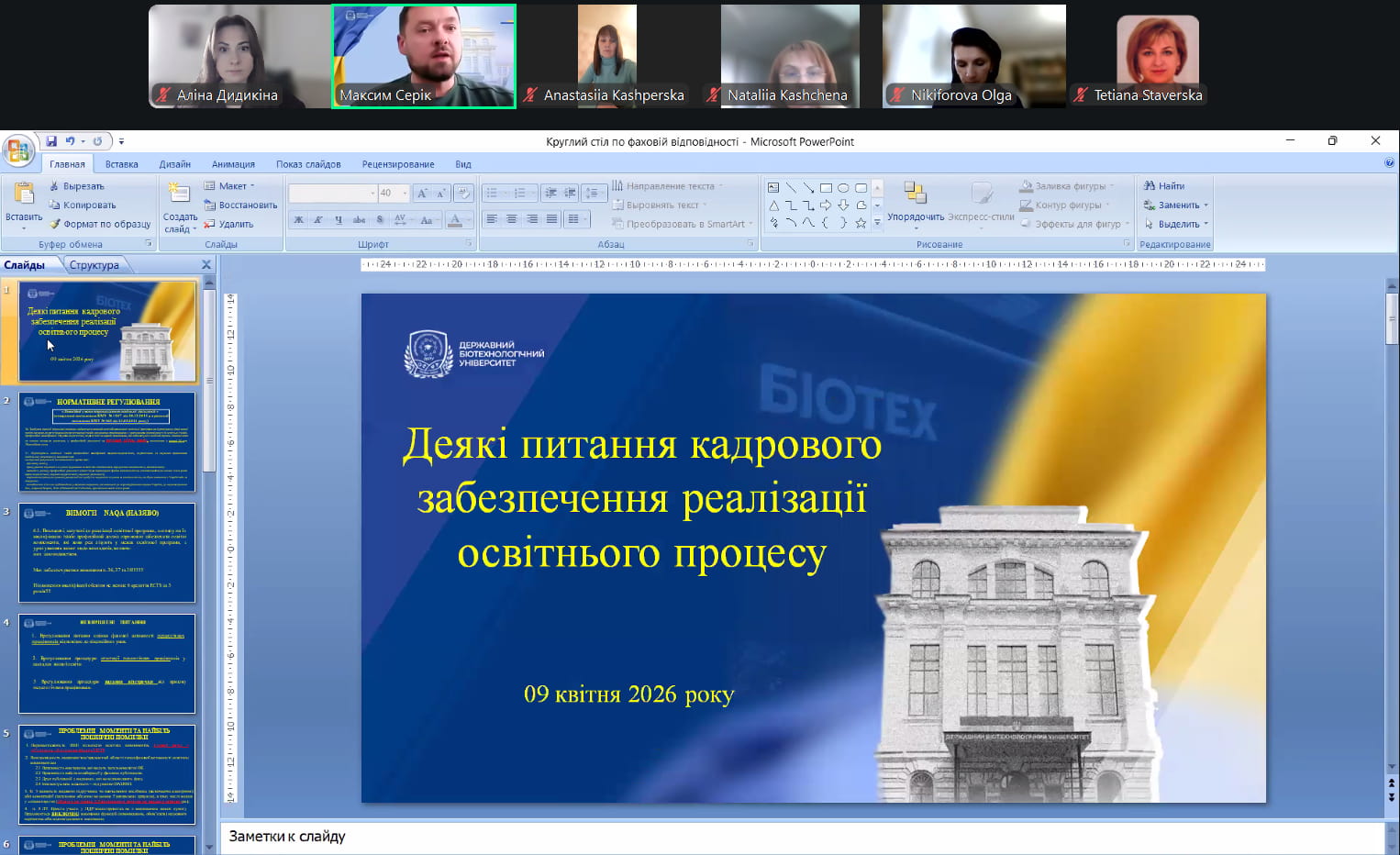The width and height of the screenshot is (1400, 855).
Task: Save the presentation via quick access toolbar
Action: [x=51, y=141]
